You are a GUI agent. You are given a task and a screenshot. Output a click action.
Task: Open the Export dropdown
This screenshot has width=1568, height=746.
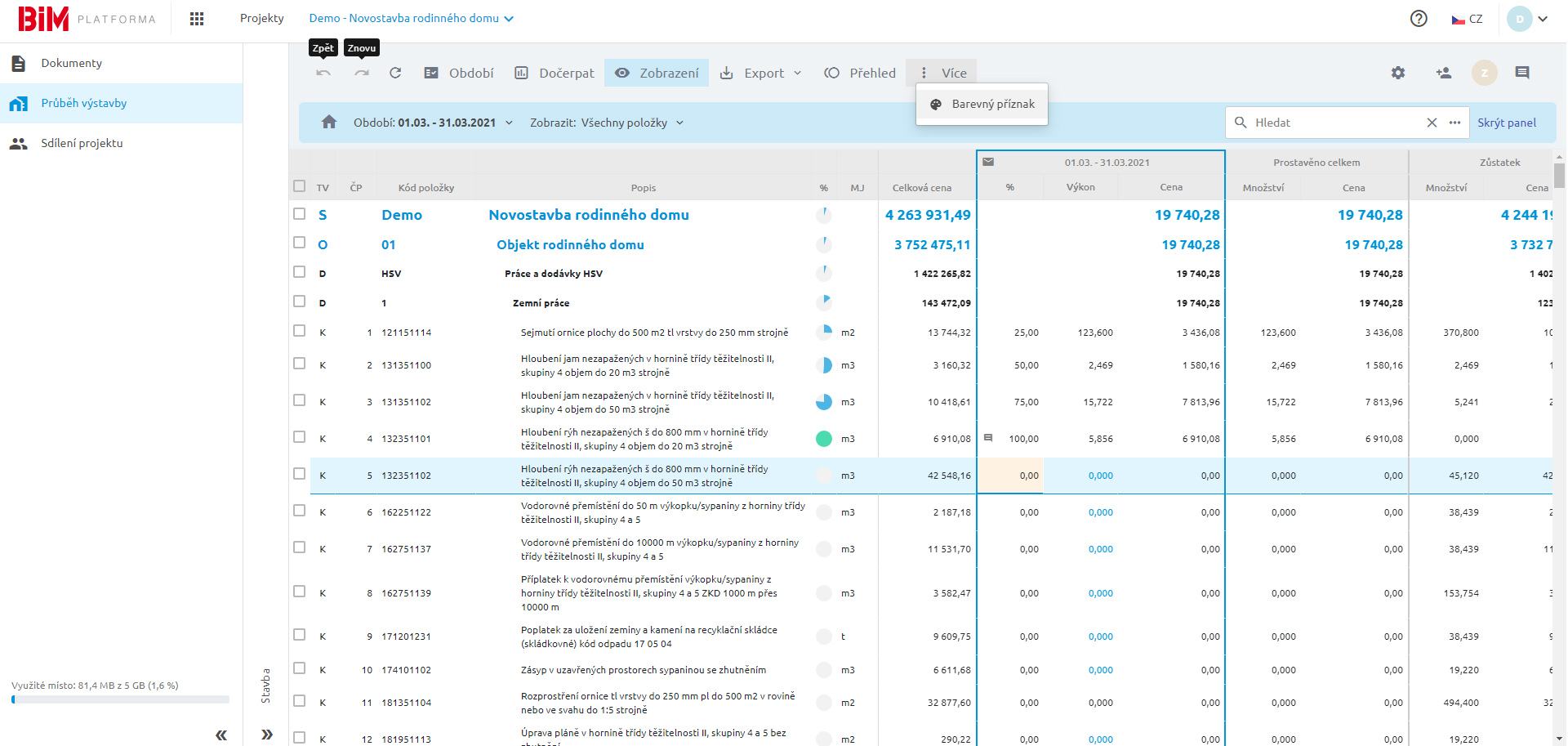760,74
